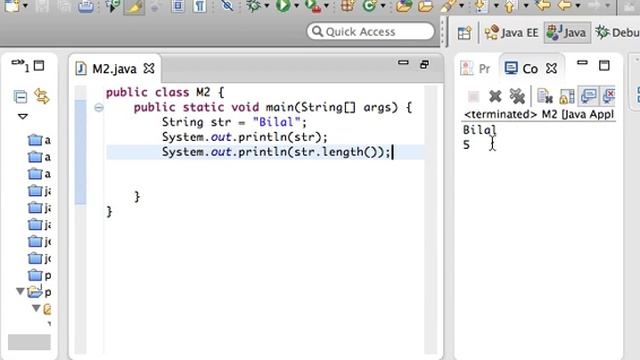Click the Debug bug icon
The image size is (640, 360).
coord(254,6)
